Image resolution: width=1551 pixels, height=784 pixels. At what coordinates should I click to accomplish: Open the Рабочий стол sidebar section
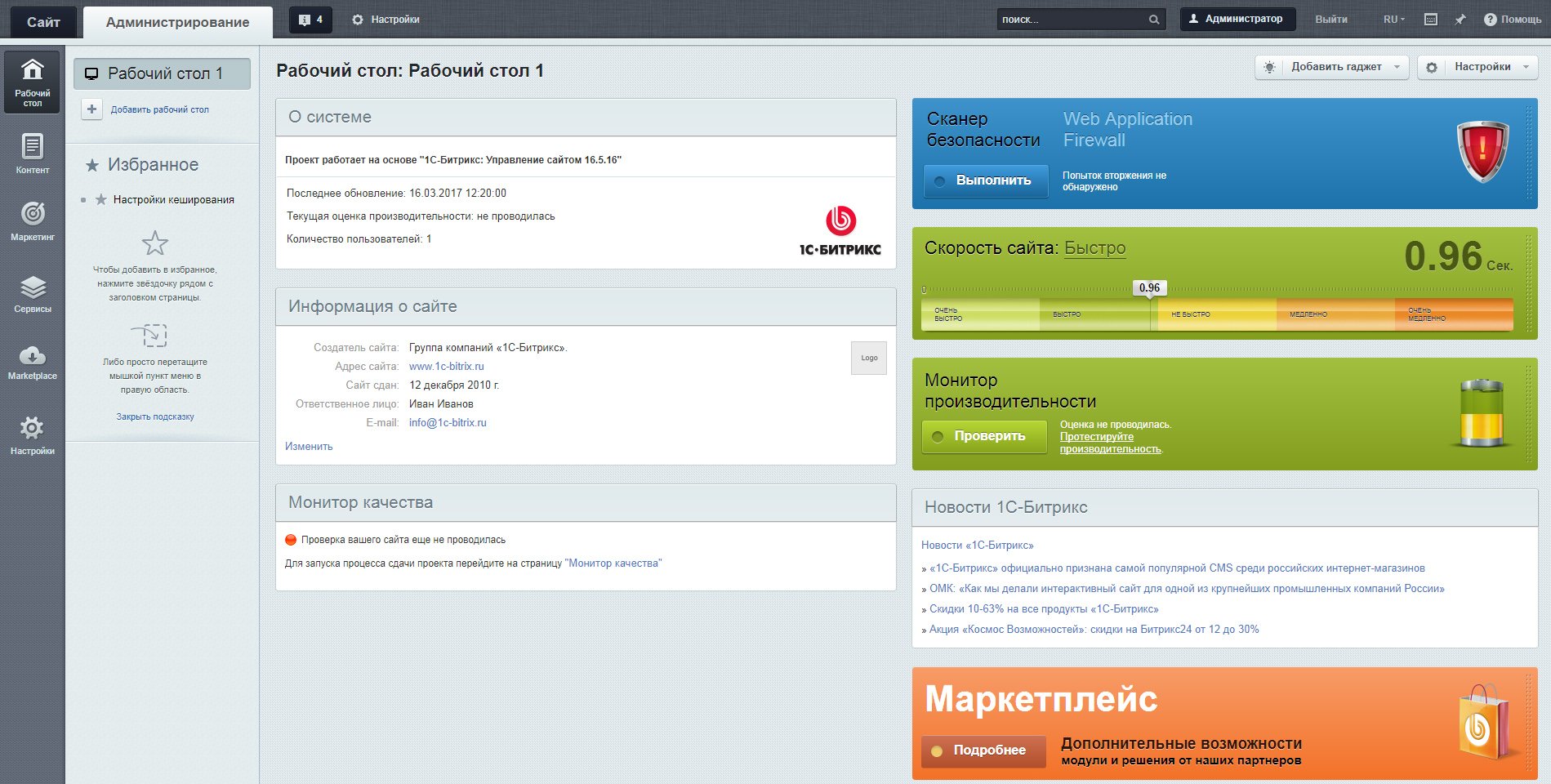(x=32, y=82)
